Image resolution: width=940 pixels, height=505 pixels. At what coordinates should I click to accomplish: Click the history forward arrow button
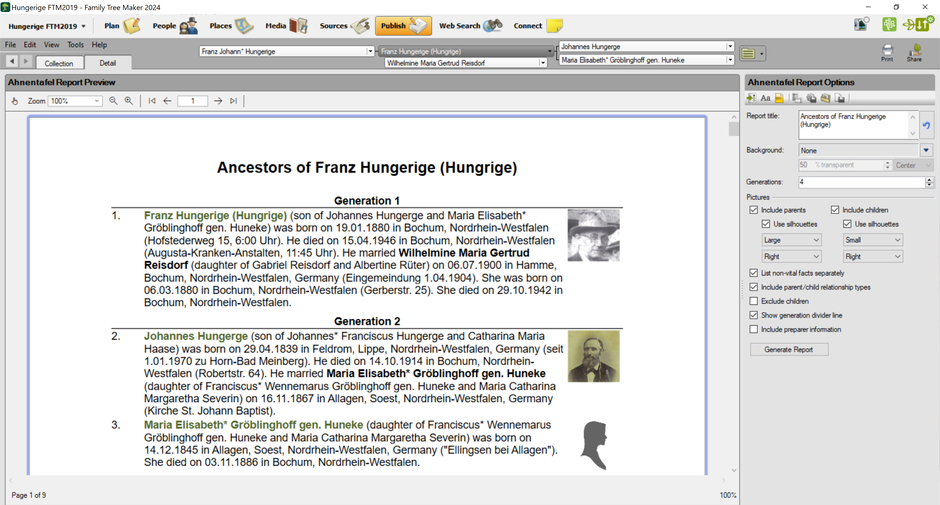pyautogui.click(x=25, y=61)
